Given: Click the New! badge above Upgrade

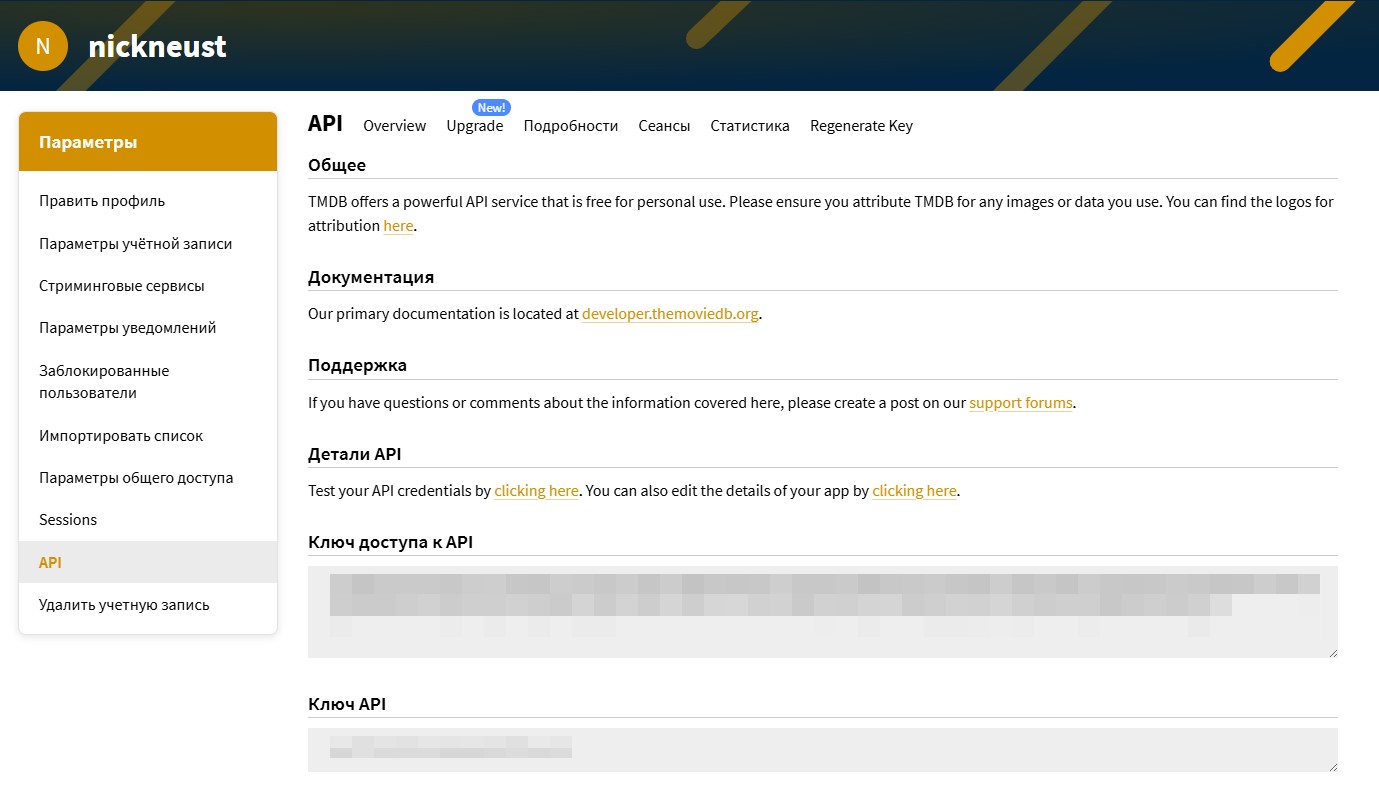Looking at the screenshot, I should [x=492, y=107].
